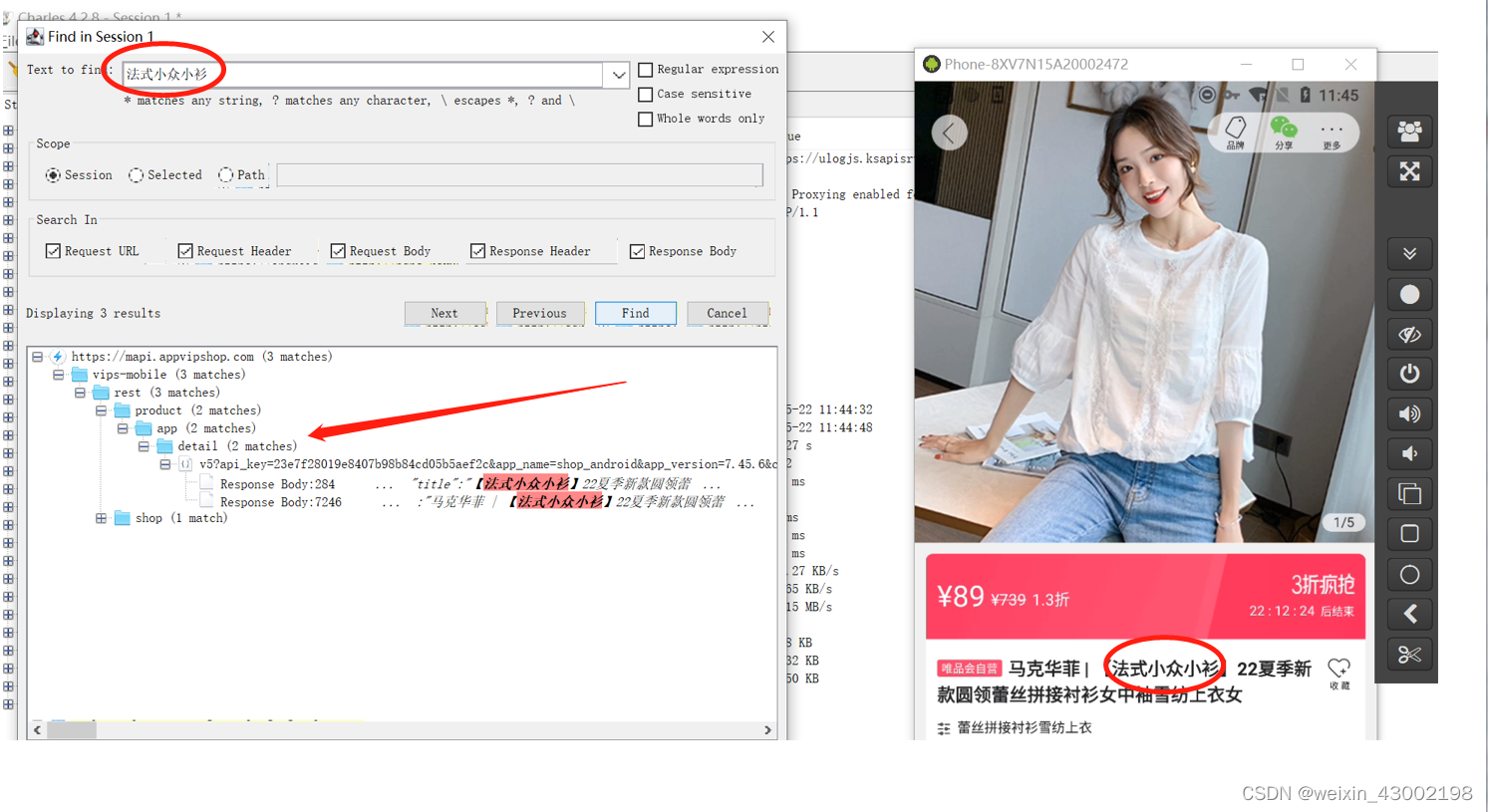Screen dimensions: 1488x812
Task: Tap the back arrow on phone product page
Action: pyautogui.click(x=949, y=133)
